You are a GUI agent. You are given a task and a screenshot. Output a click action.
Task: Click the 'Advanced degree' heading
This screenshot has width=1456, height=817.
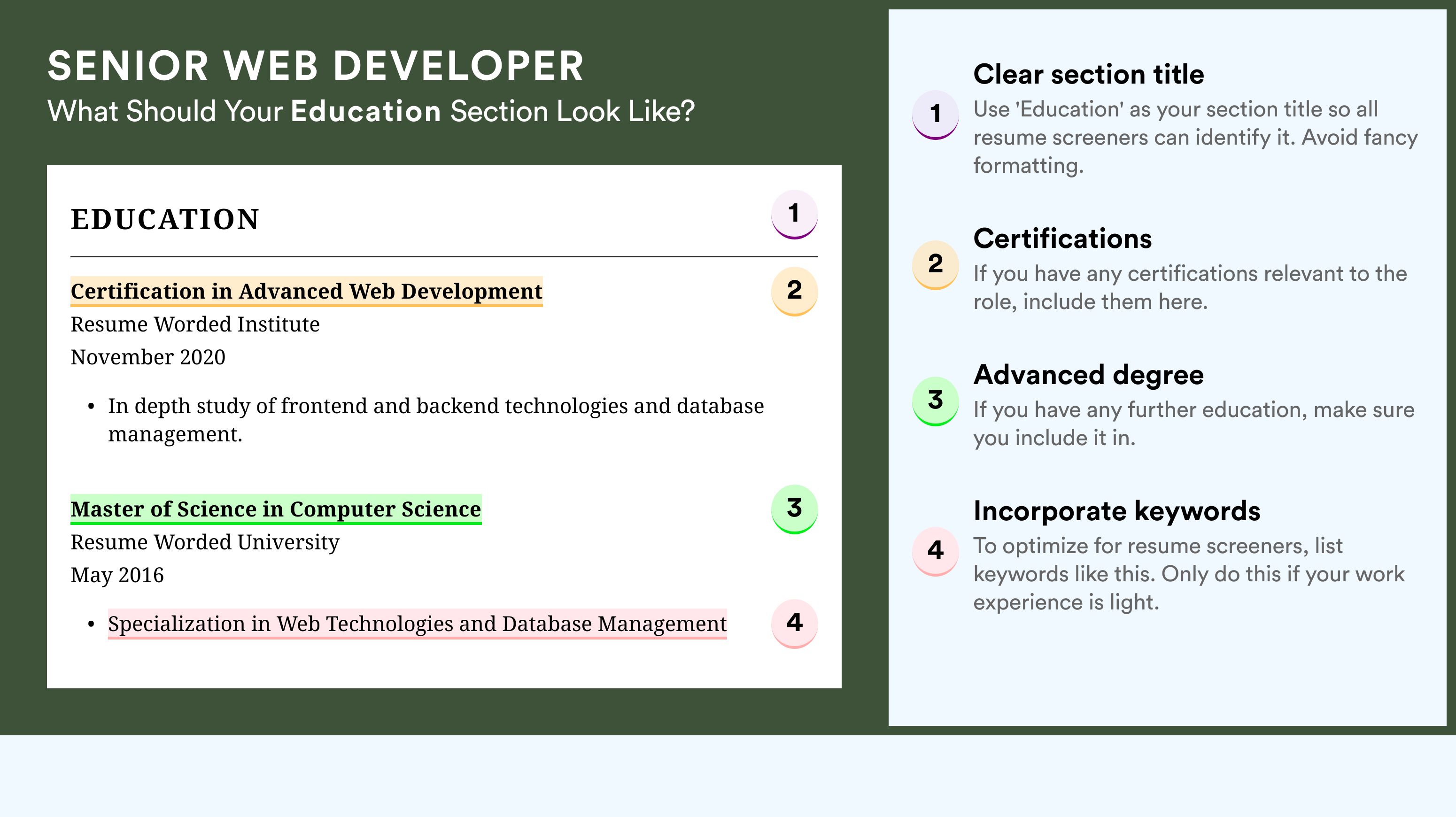(x=1089, y=375)
